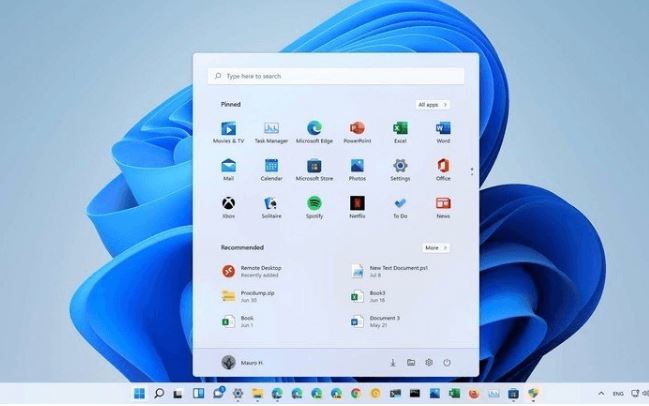
Task: Start the Solitaire game
Action: click(x=271, y=207)
